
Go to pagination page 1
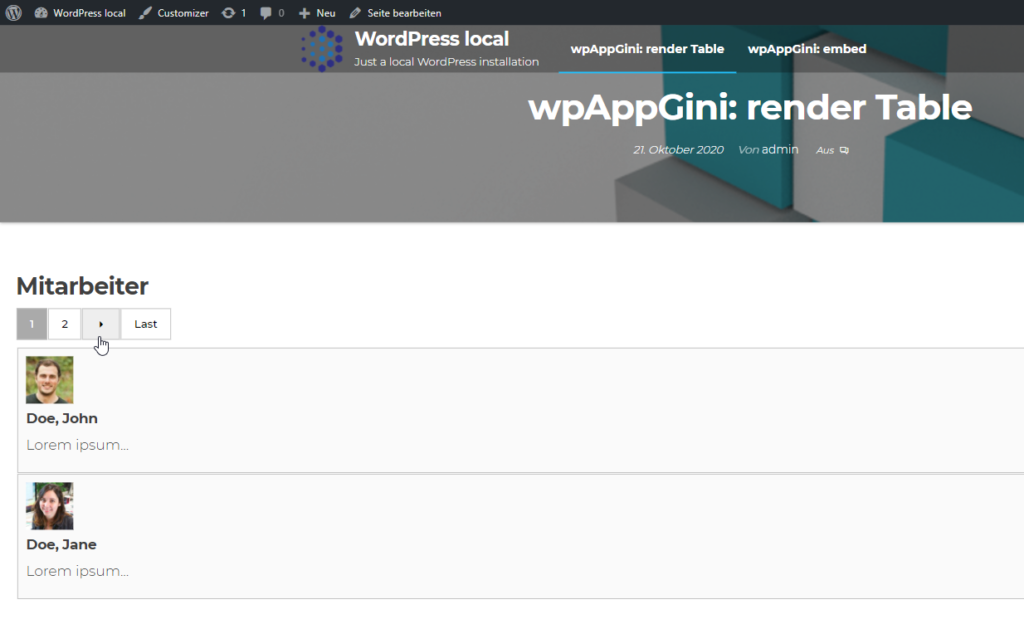[x=31, y=324]
